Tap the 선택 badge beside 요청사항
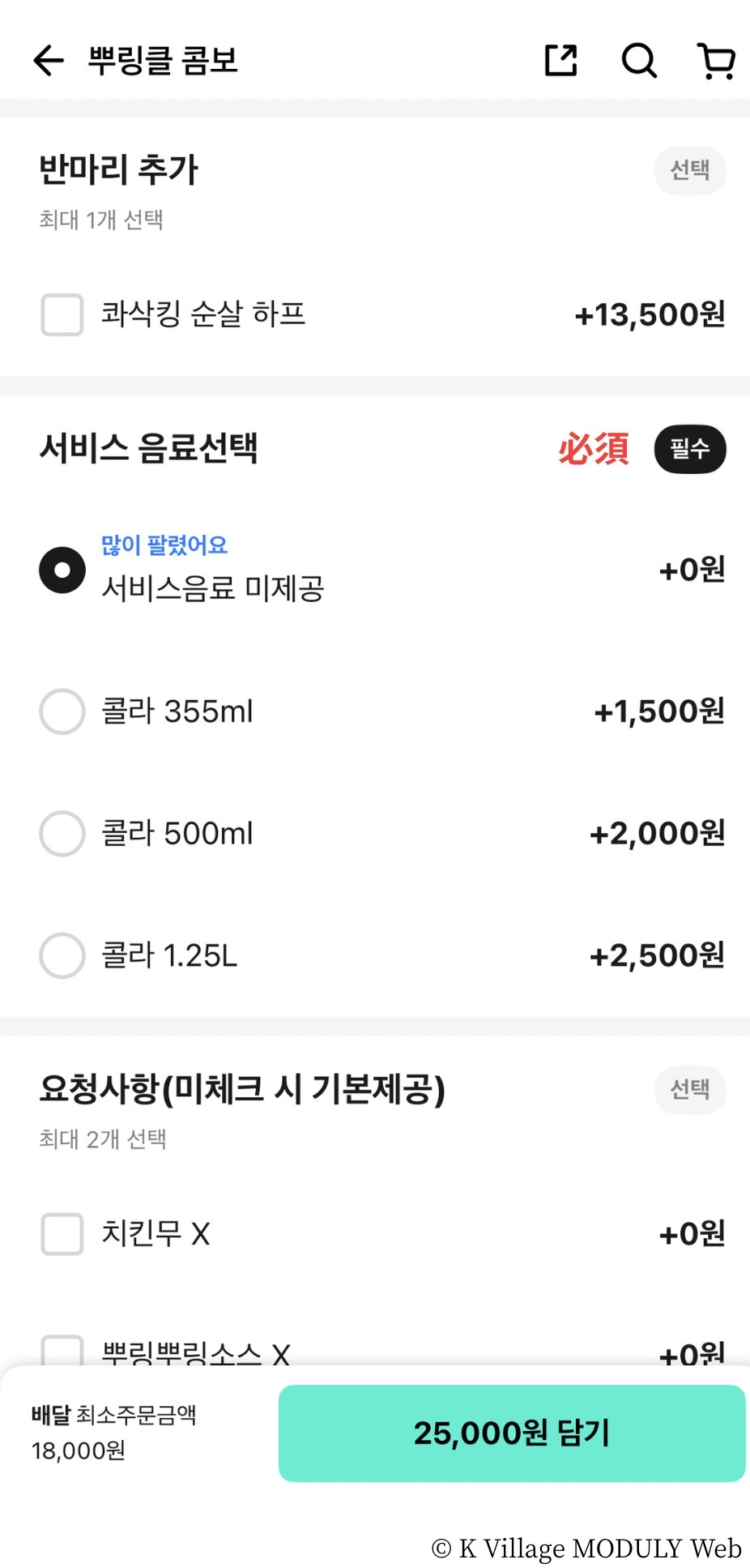Image resolution: width=750 pixels, height=1568 pixels. click(x=690, y=1090)
